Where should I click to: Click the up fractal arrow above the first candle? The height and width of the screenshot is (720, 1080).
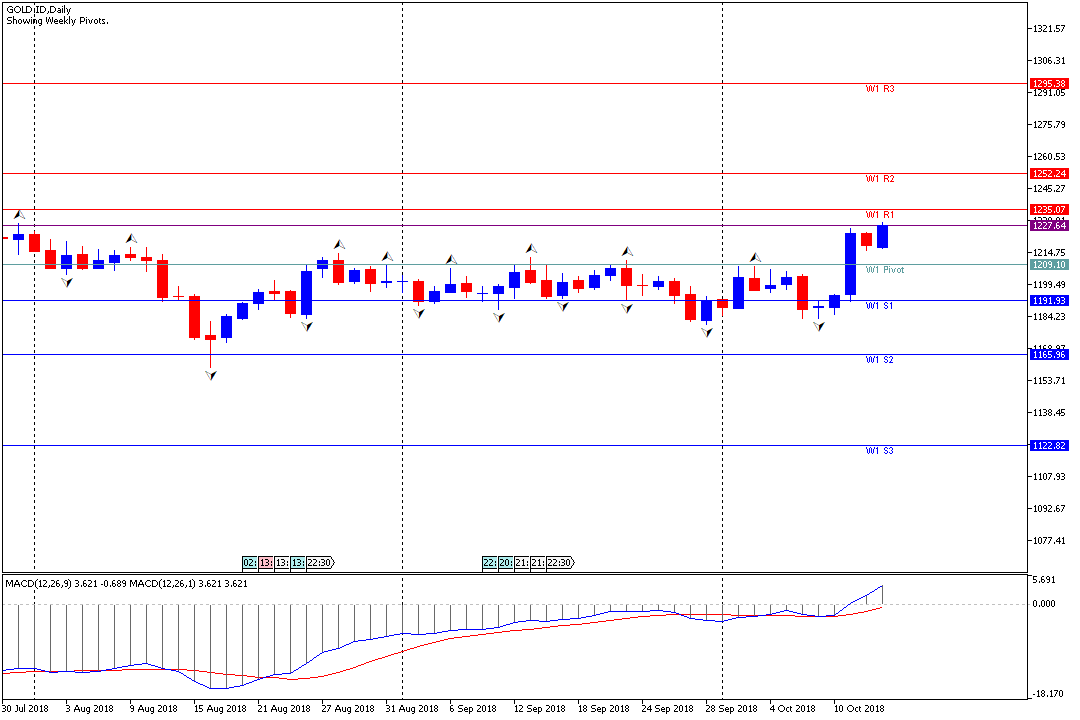(19, 214)
